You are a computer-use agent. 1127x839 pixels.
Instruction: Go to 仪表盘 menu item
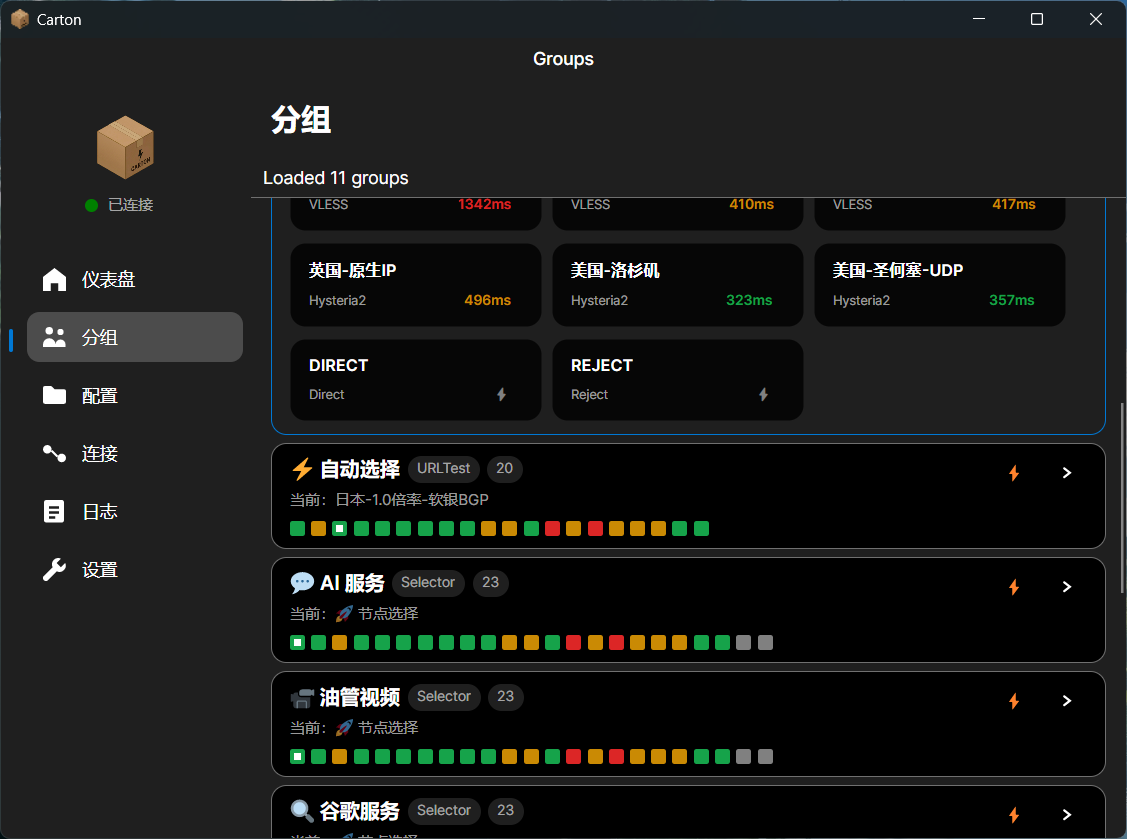(x=134, y=279)
